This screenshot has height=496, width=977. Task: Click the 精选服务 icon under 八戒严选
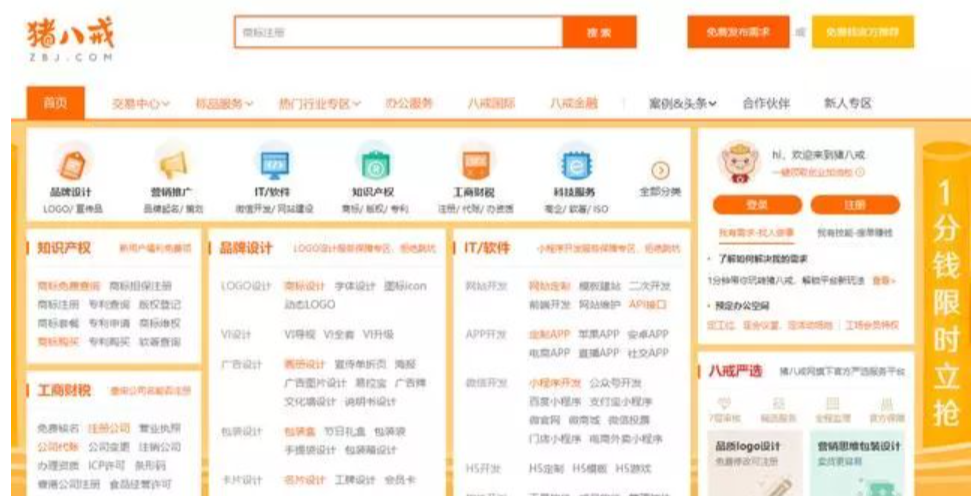(x=779, y=404)
